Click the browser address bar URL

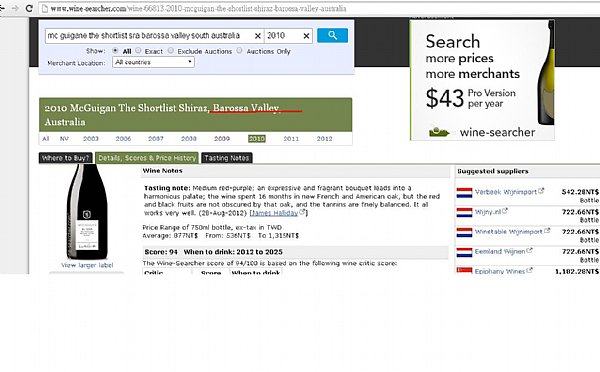pyautogui.click(x=199, y=8)
